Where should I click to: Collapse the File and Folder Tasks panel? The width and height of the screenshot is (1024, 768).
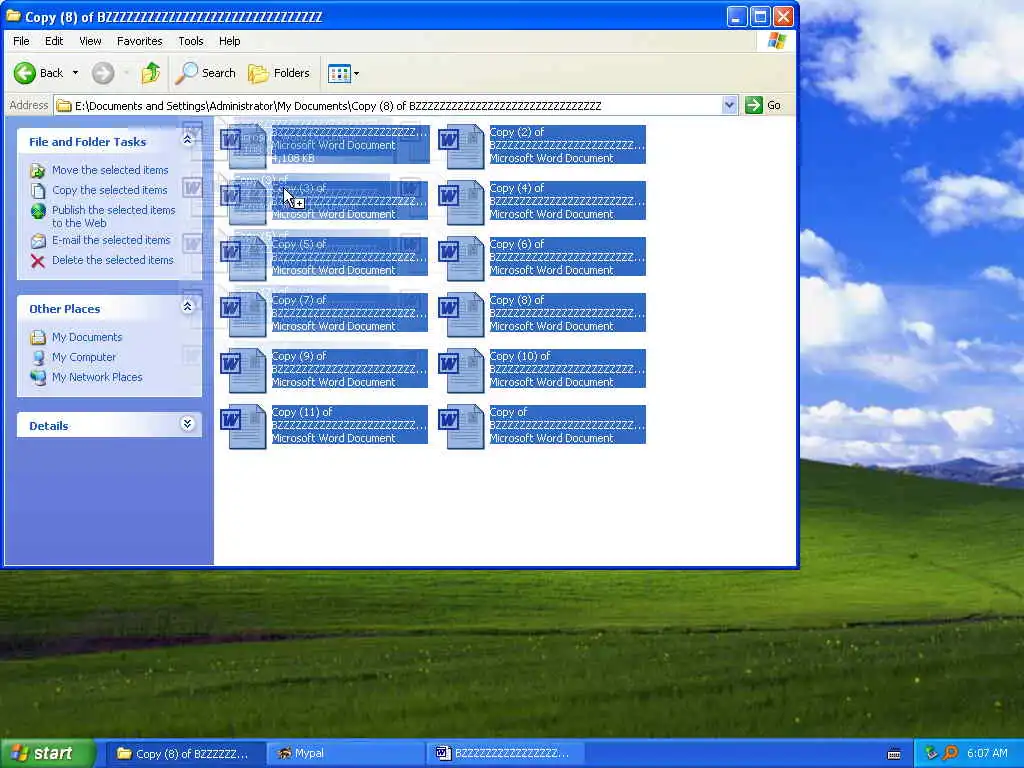(187, 140)
